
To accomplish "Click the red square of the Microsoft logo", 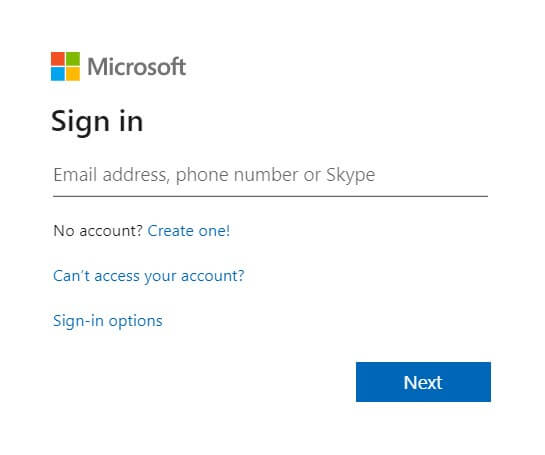I will 58,59.
